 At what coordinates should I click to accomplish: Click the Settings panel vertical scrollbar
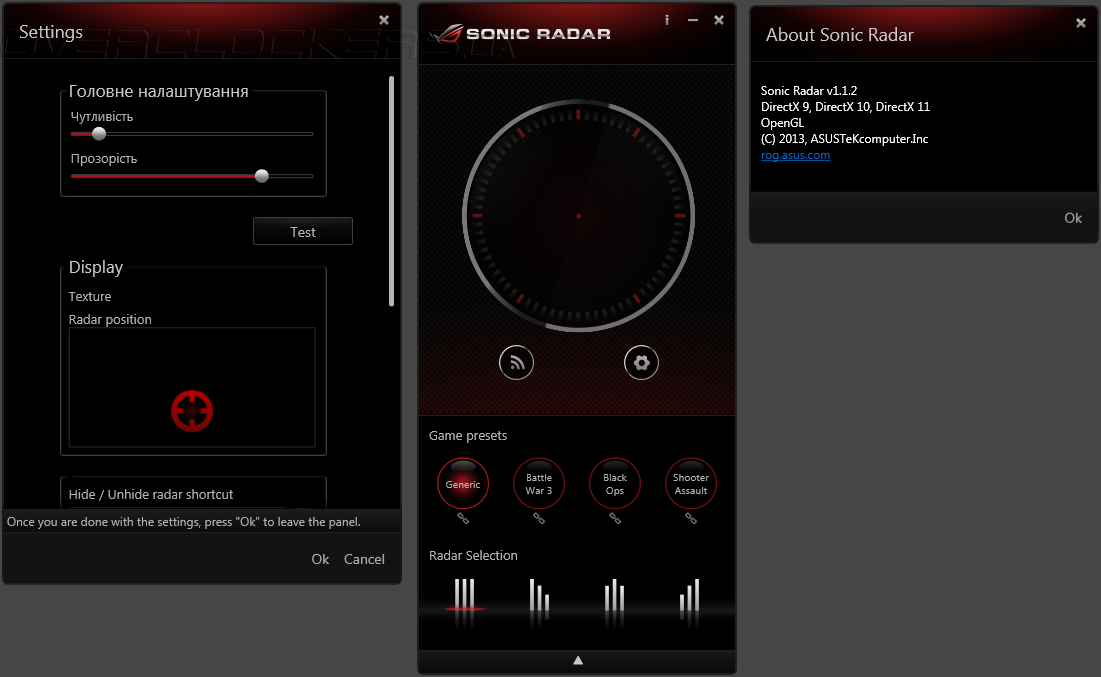pos(391,191)
